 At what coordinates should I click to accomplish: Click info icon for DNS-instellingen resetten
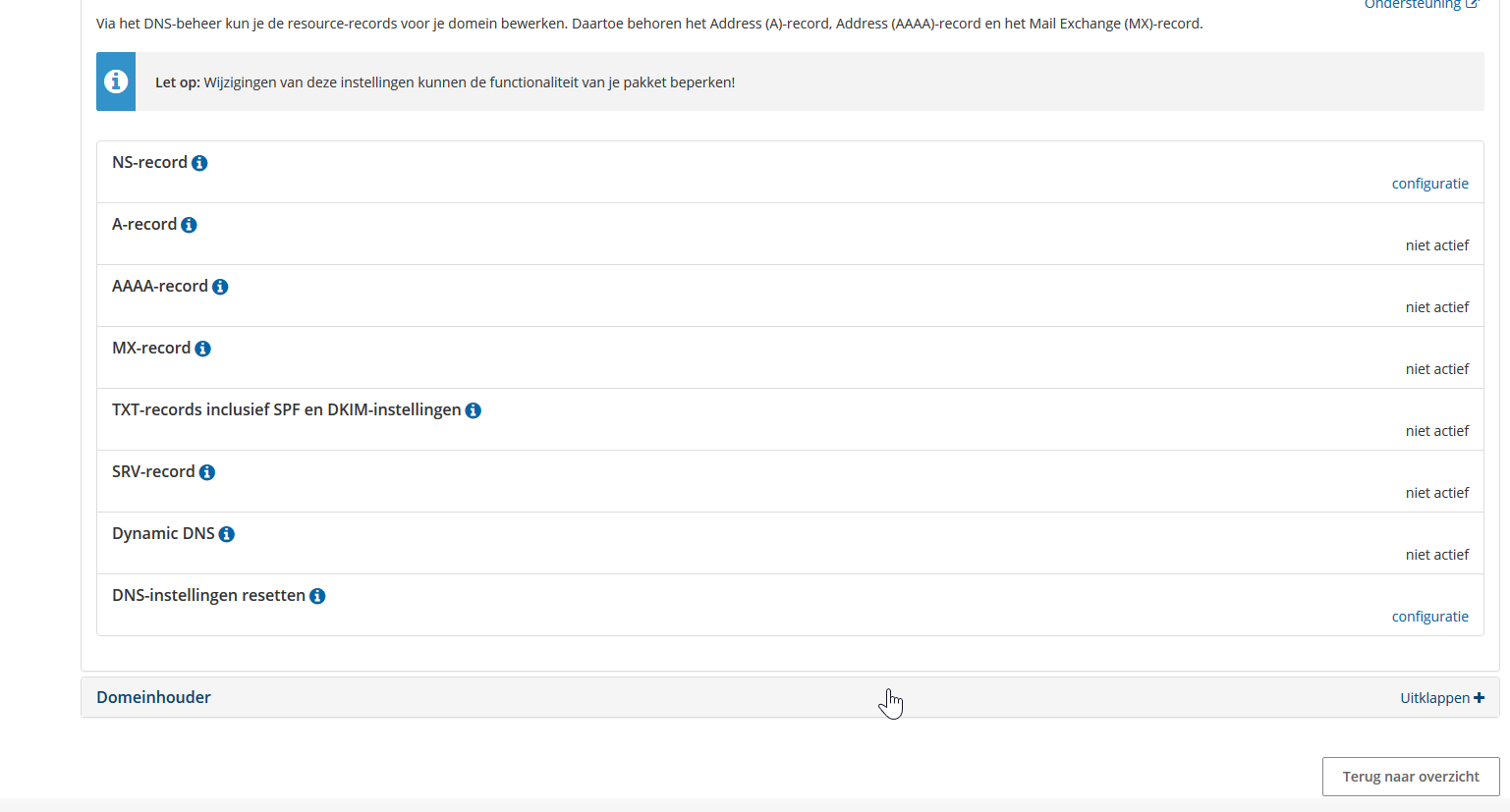pyautogui.click(x=317, y=596)
